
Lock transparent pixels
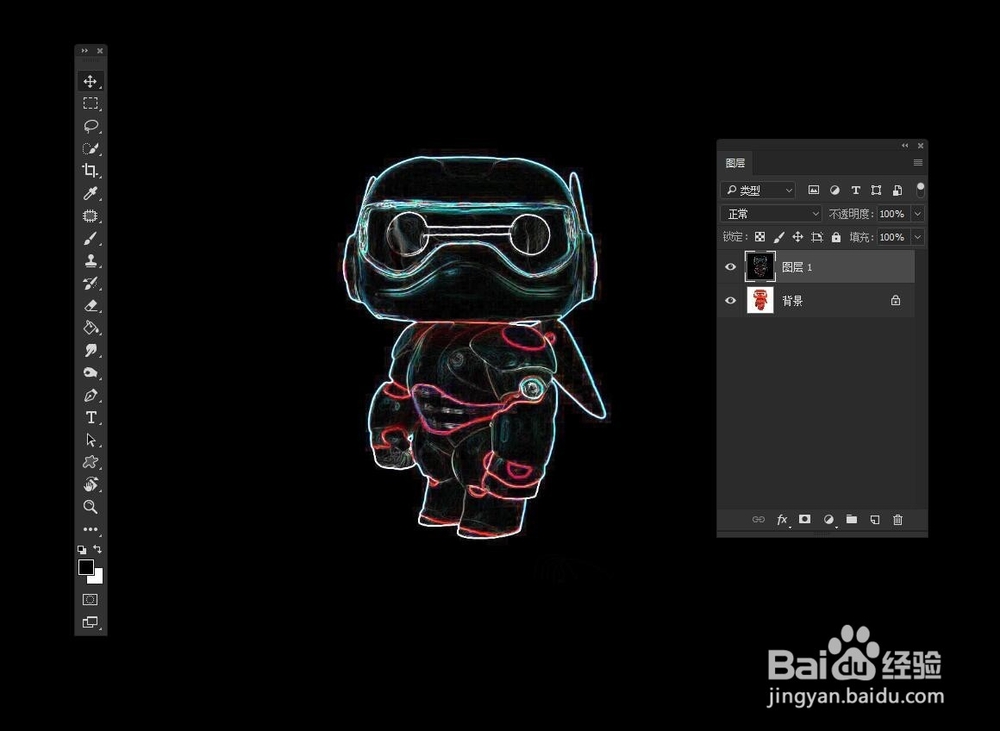pyautogui.click(x=760, y=237)
